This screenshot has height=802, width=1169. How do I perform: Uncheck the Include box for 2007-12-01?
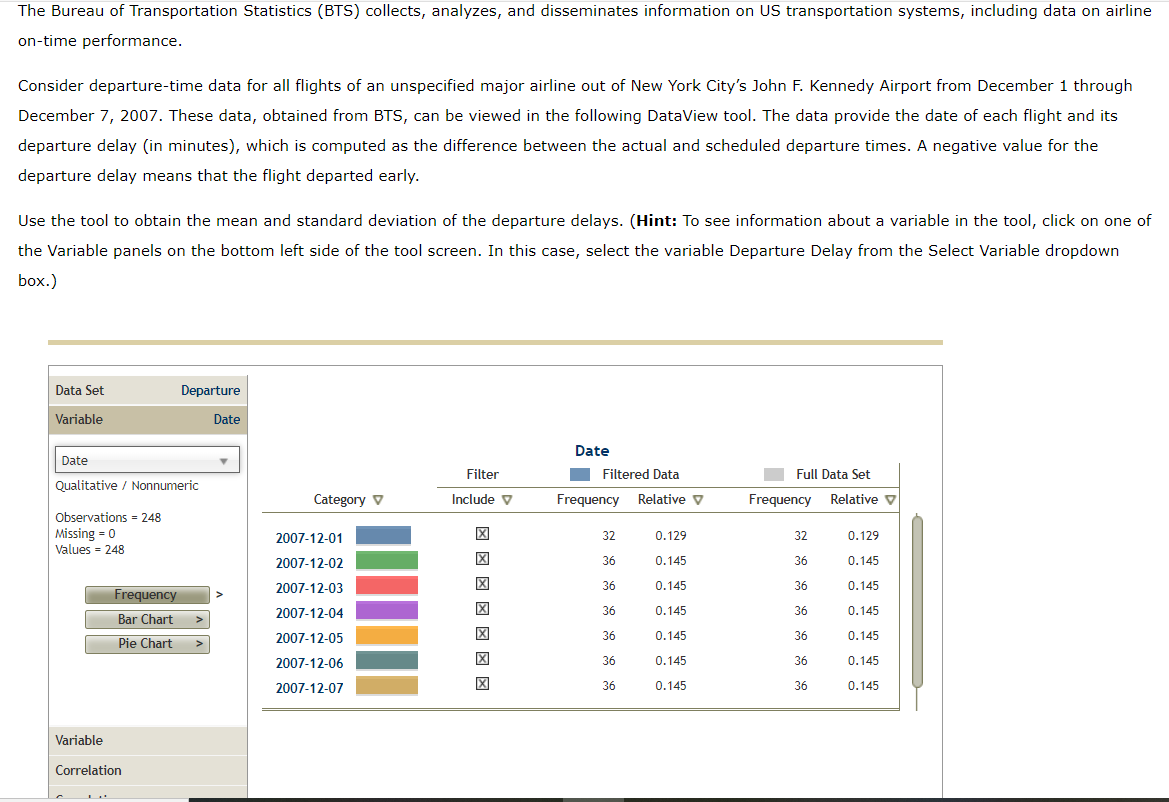click(x=482, y=534)
